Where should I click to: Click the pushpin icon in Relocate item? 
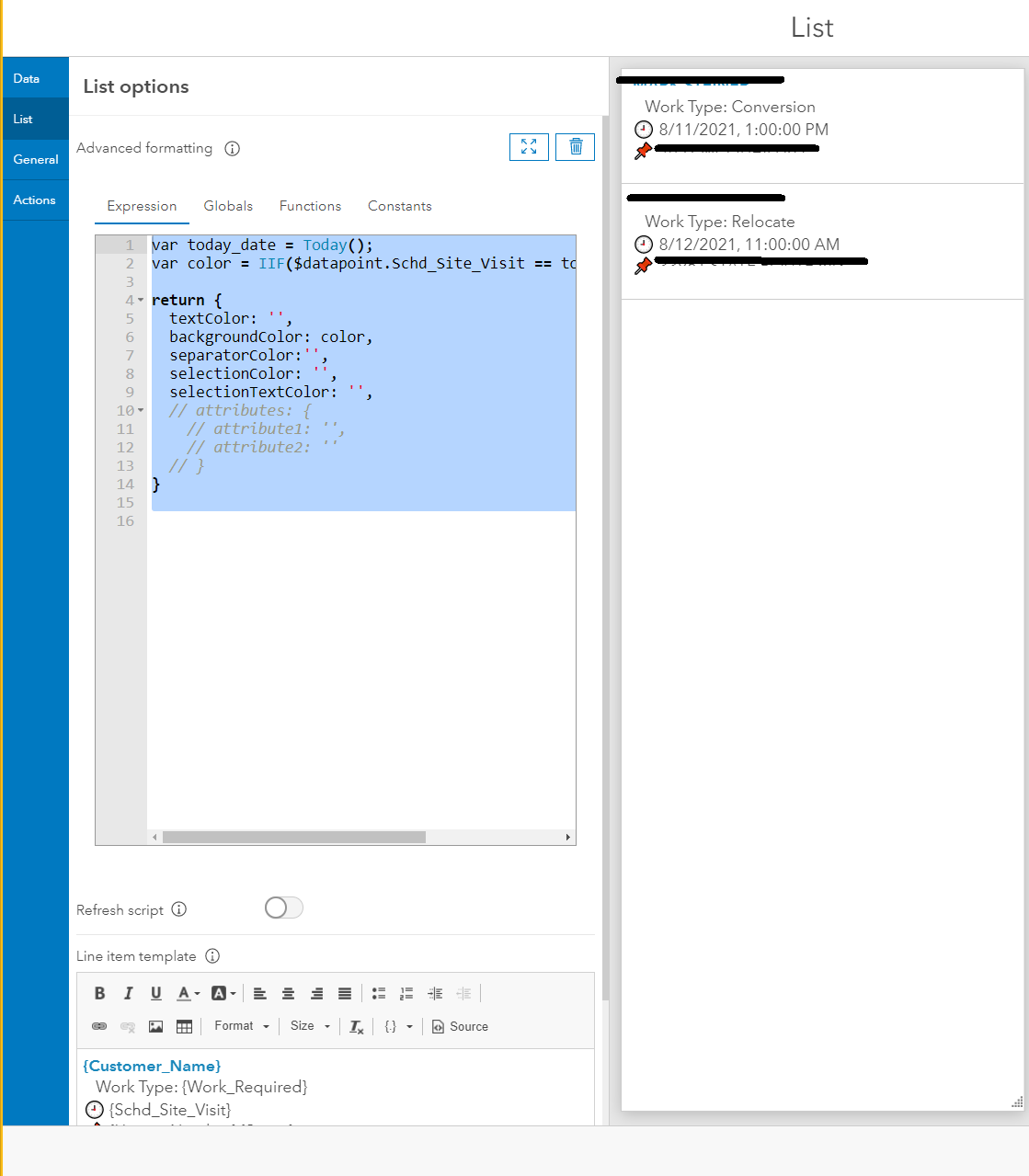click(x=643, y=266)
